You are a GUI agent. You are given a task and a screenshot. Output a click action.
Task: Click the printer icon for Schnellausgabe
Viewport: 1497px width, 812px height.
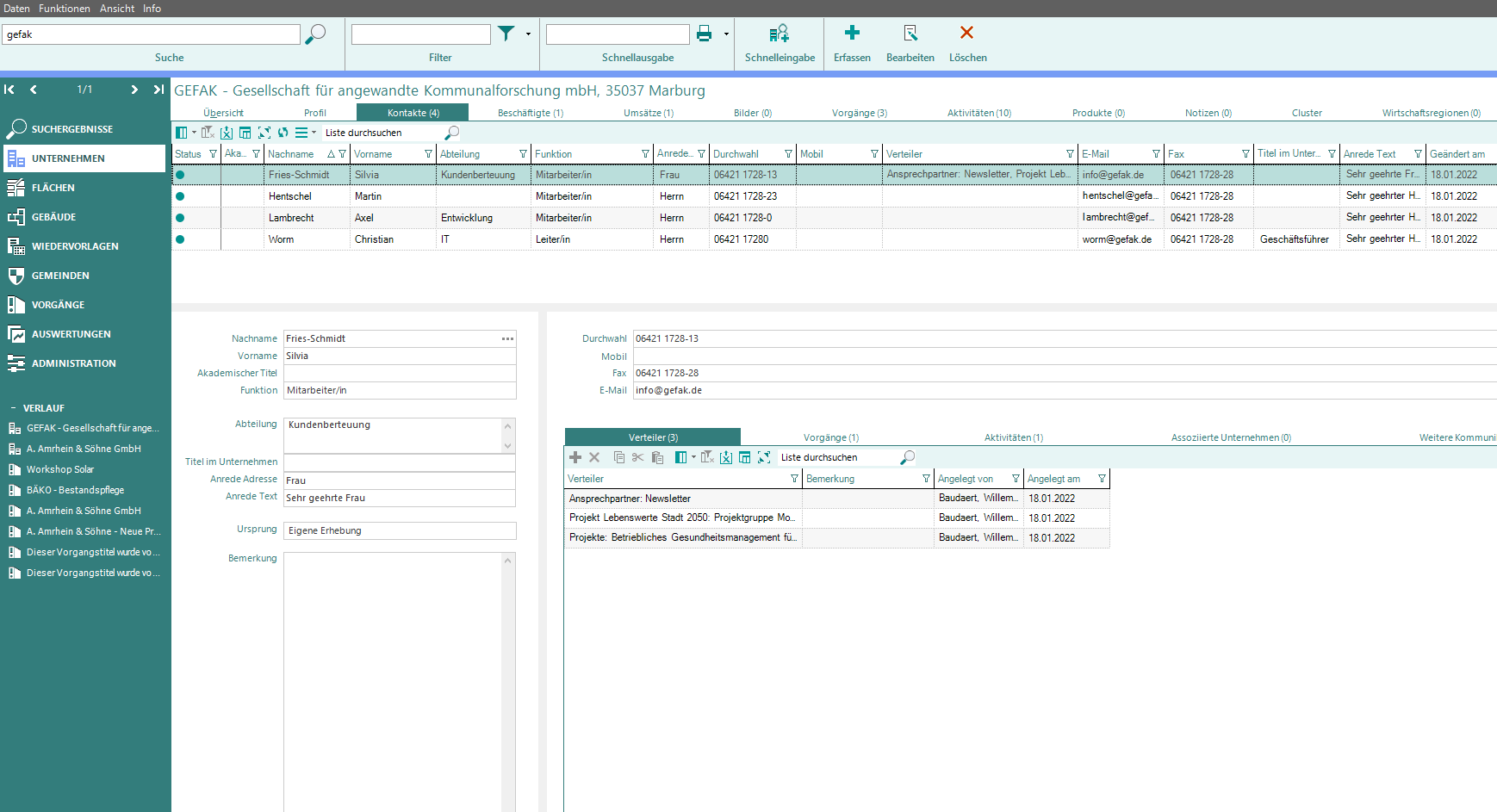(x=704, y=34)
